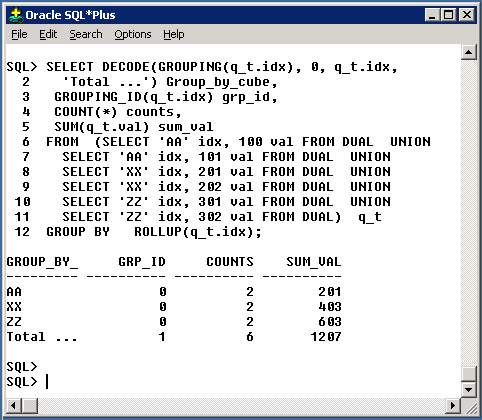
Task: Open the Edit menu
Action: click(x=48, y=34)
